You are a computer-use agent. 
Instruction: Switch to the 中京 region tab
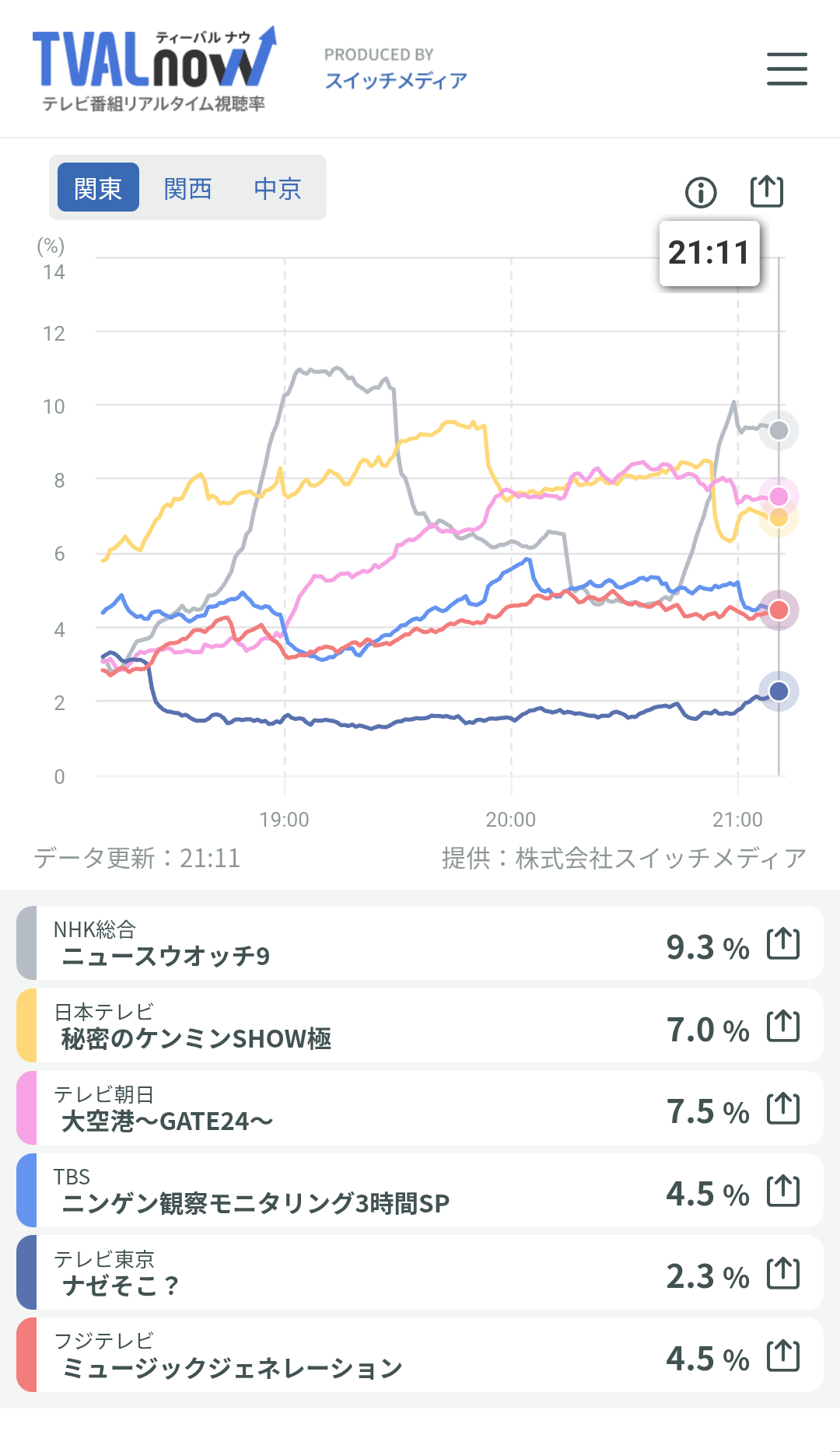point(278,187)
